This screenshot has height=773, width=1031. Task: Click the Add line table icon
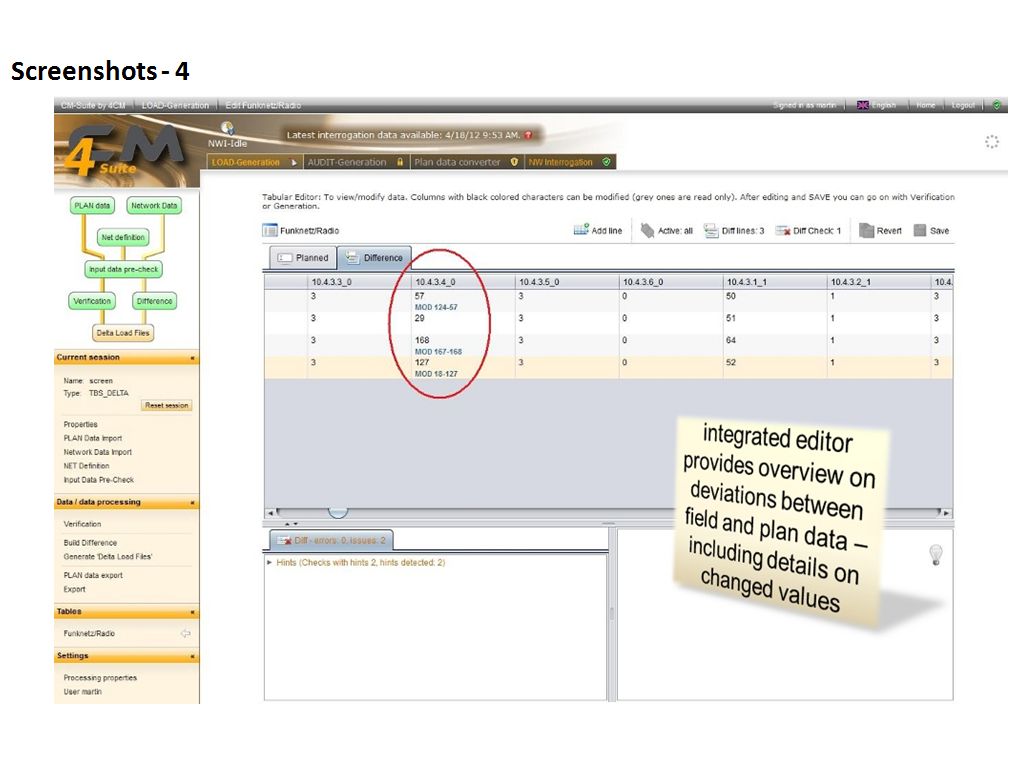coord(581,230)
